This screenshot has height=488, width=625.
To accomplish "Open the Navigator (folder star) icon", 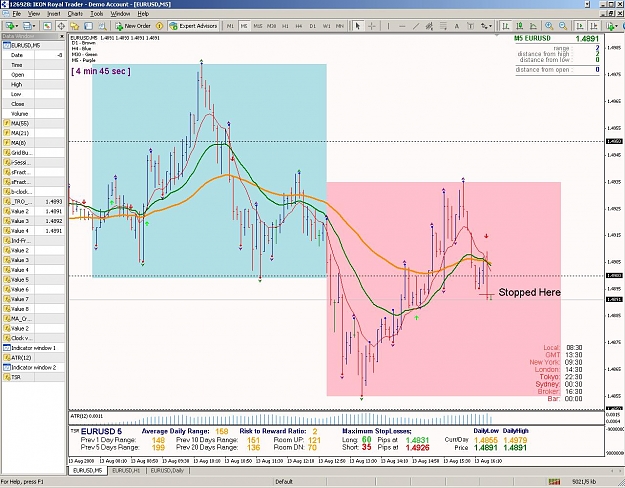I will coord(75,26).
